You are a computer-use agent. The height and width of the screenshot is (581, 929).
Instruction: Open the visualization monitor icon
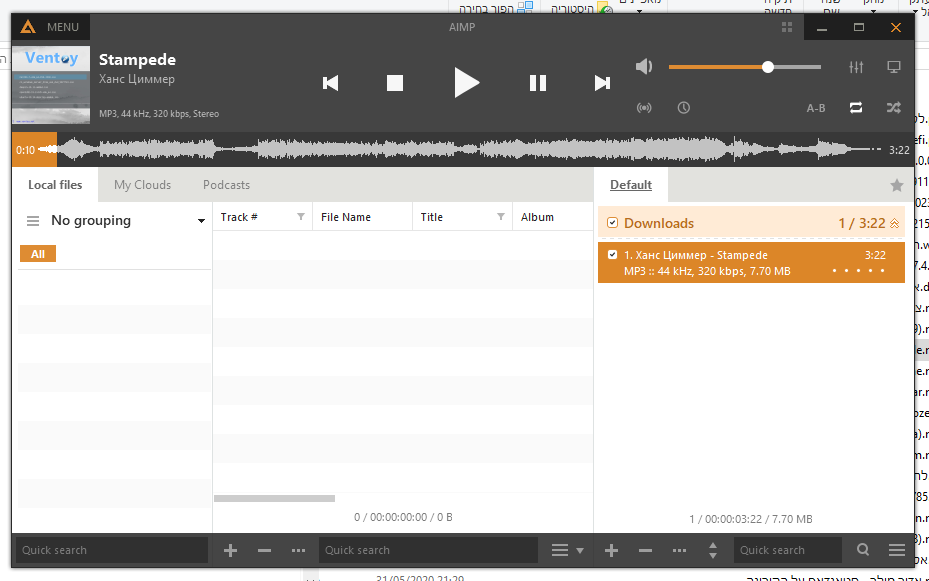pyautogui.click(x=893, y=67)
